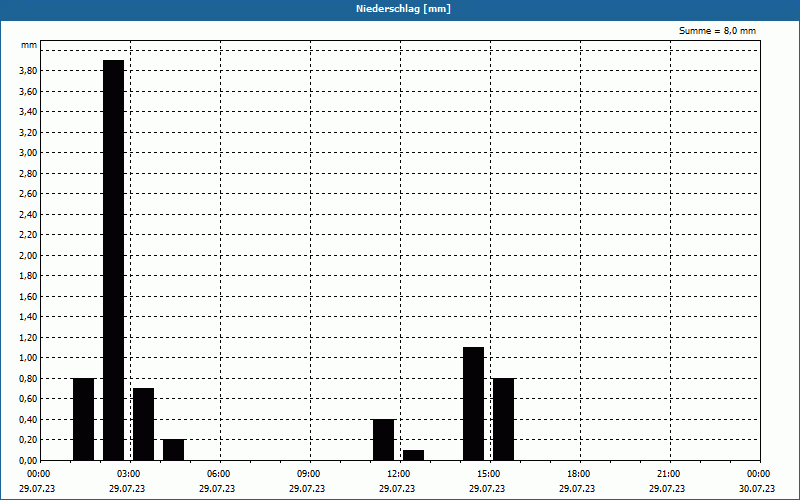Click the 00:00 time label above 29.07.23

[38, 474]
